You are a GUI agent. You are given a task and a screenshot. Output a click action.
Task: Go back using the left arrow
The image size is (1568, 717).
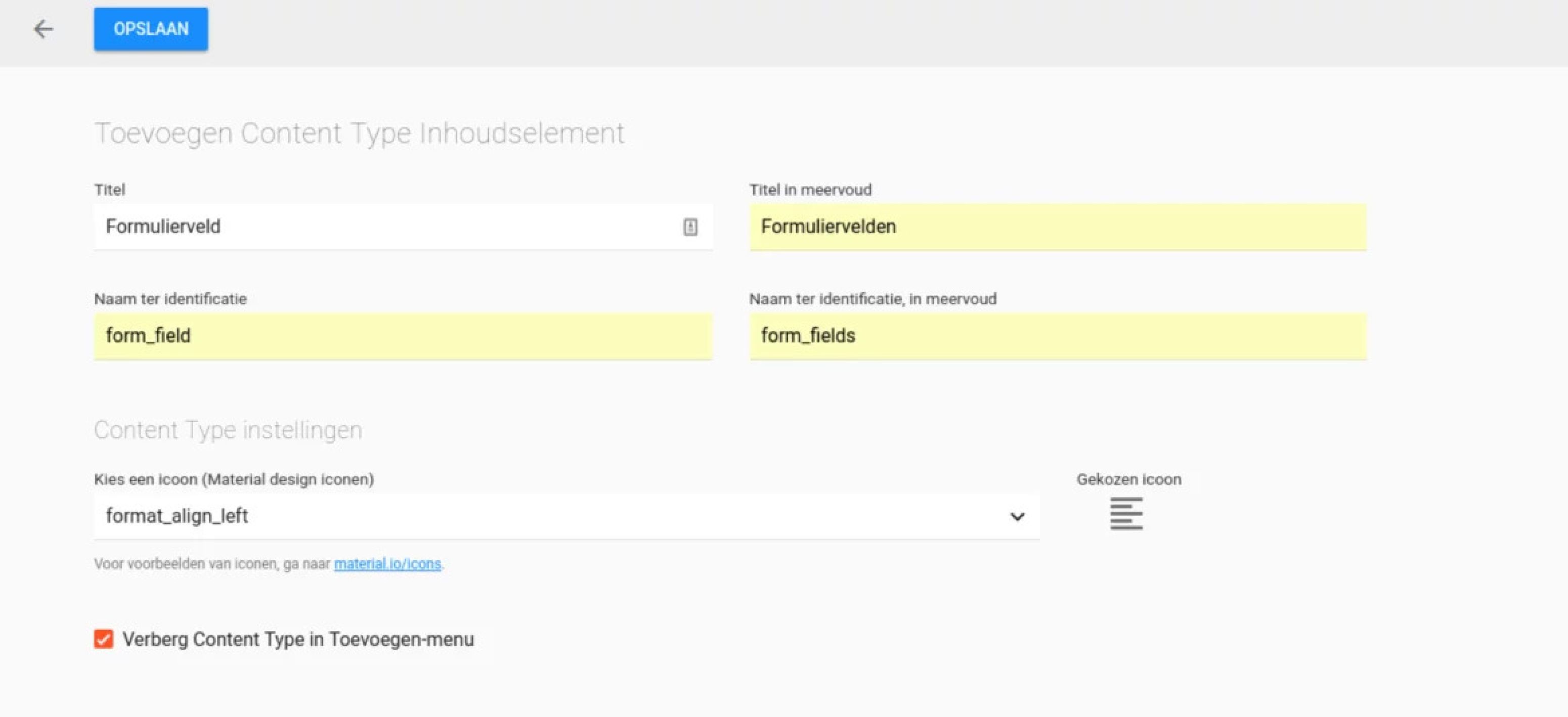[43, 29]
